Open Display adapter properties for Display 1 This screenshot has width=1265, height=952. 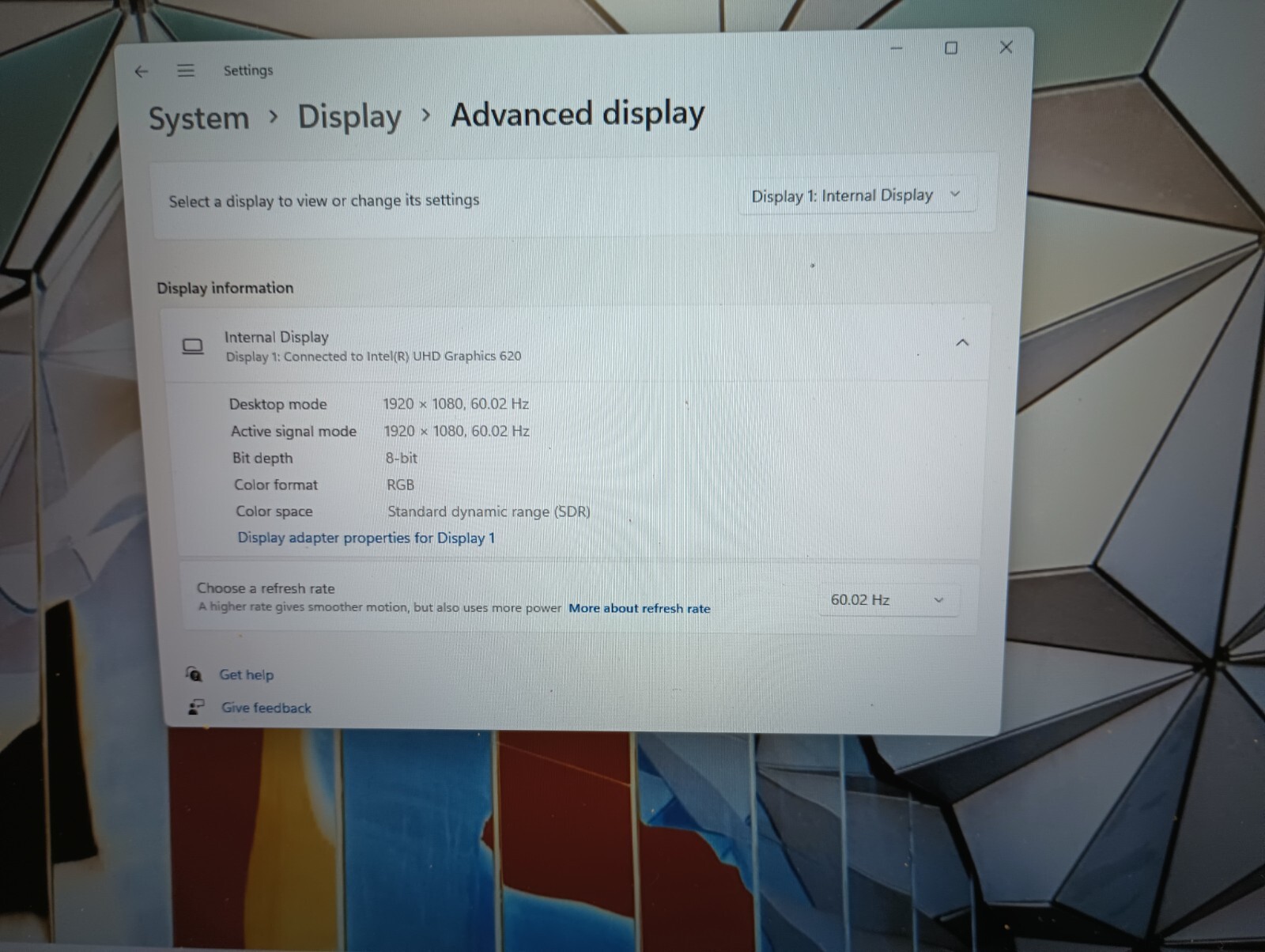click(366, 538)
